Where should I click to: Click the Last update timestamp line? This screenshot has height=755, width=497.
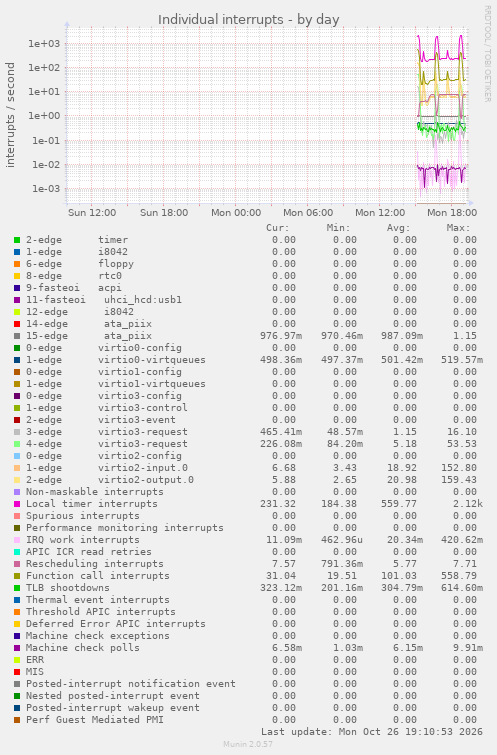click(372, 732)
